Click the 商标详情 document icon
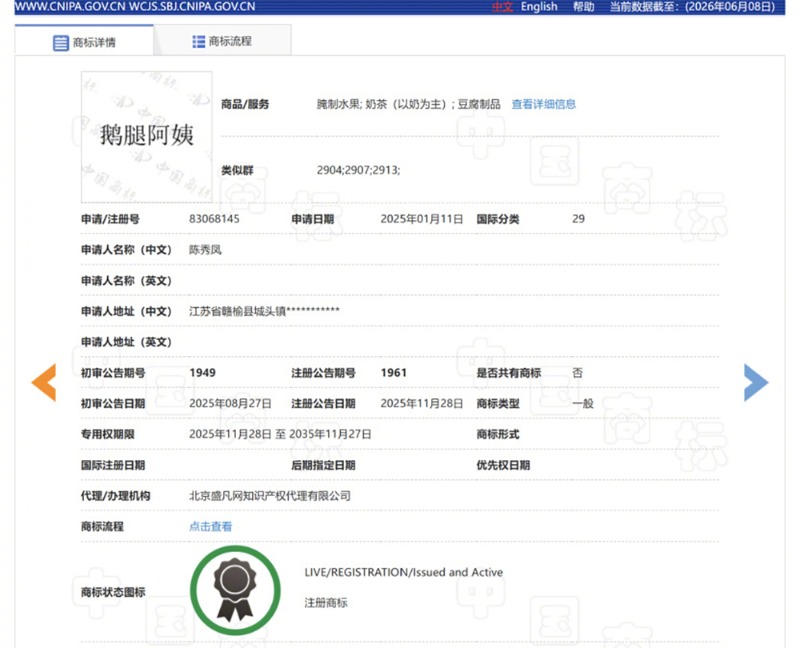This screenshot has height=648, width=800. 60,43
